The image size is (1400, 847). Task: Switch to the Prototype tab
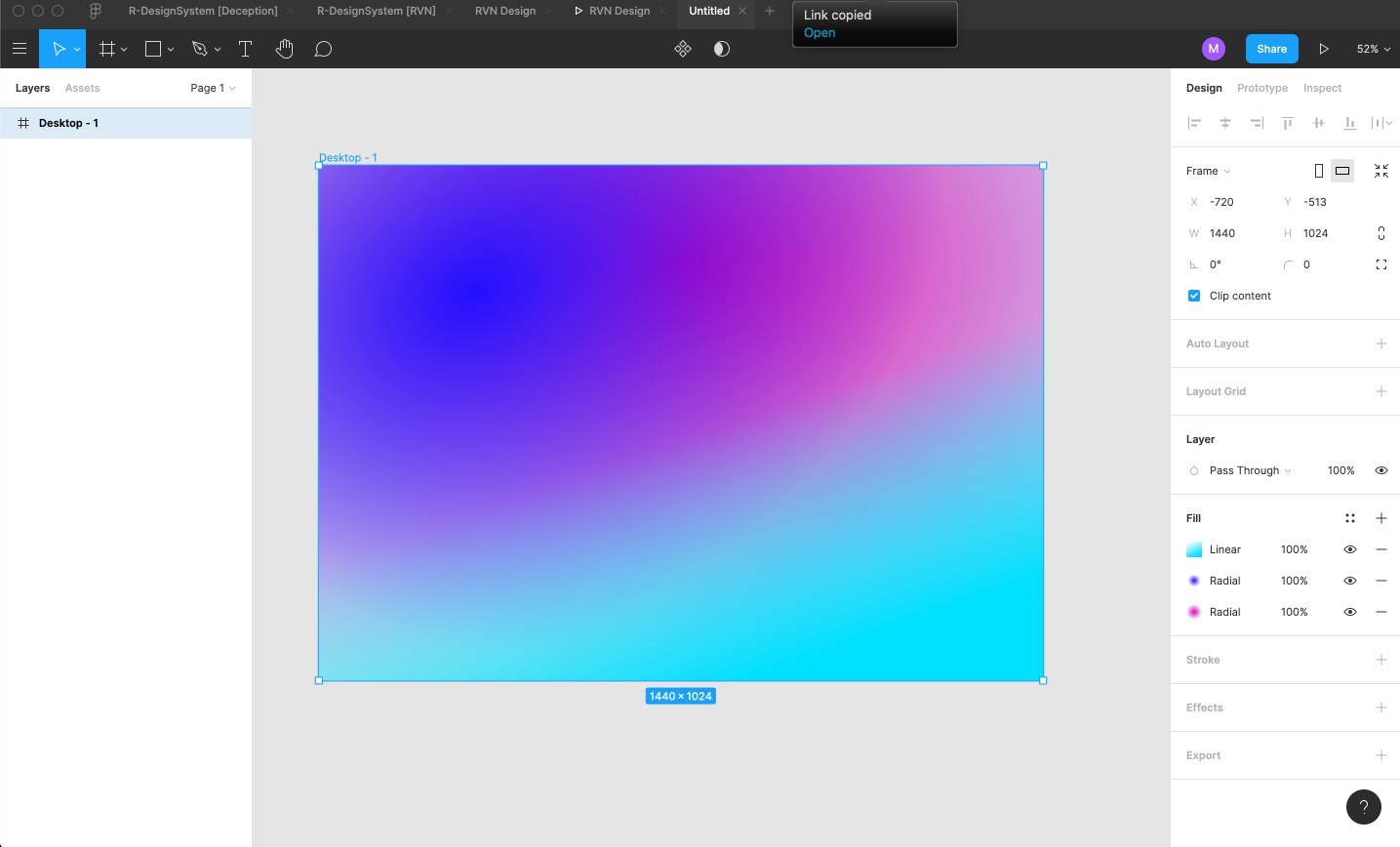tap(1262, 88)
